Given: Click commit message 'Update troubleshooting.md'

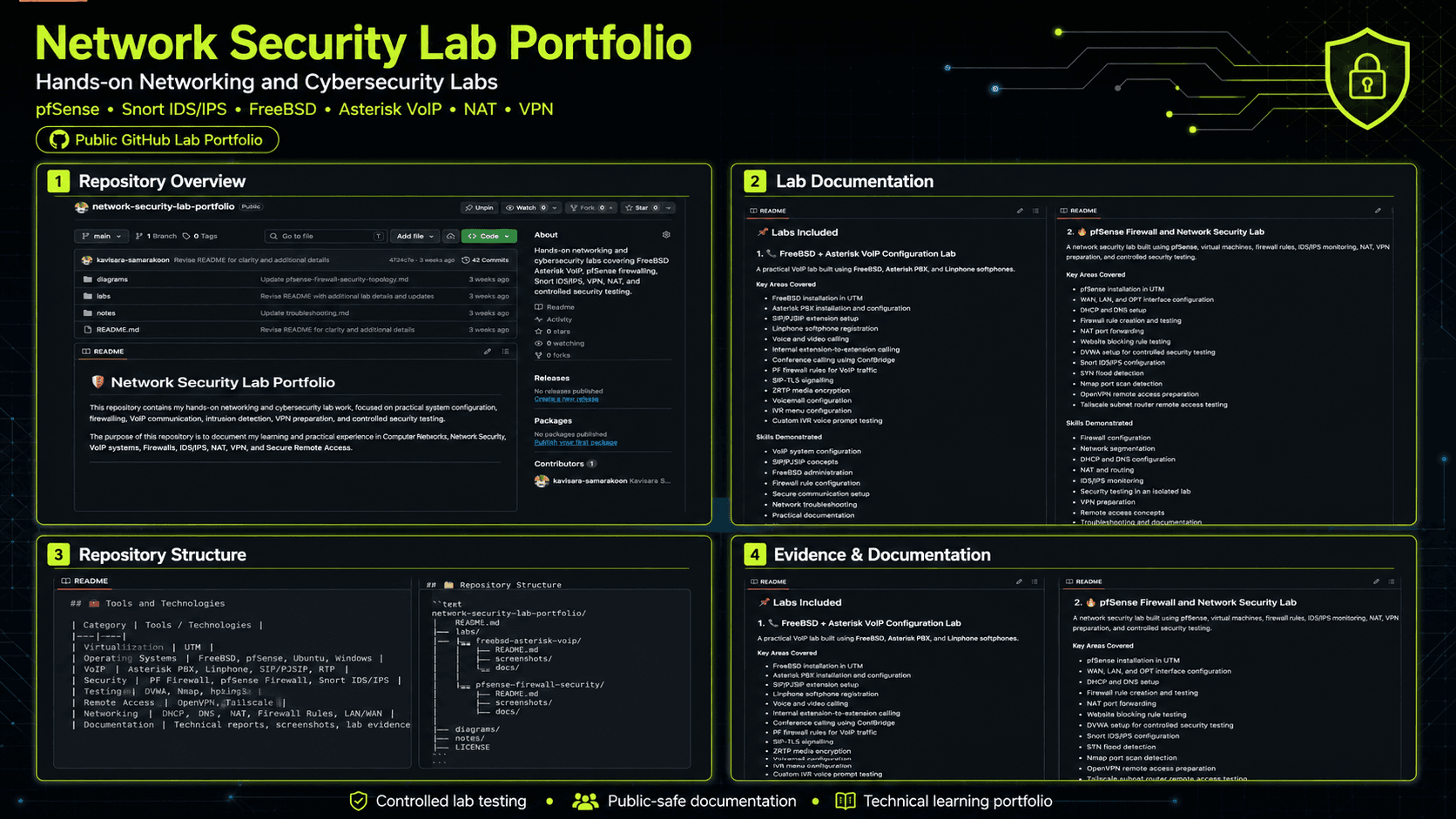Looking at the screenshot, I should pos(305,313).
